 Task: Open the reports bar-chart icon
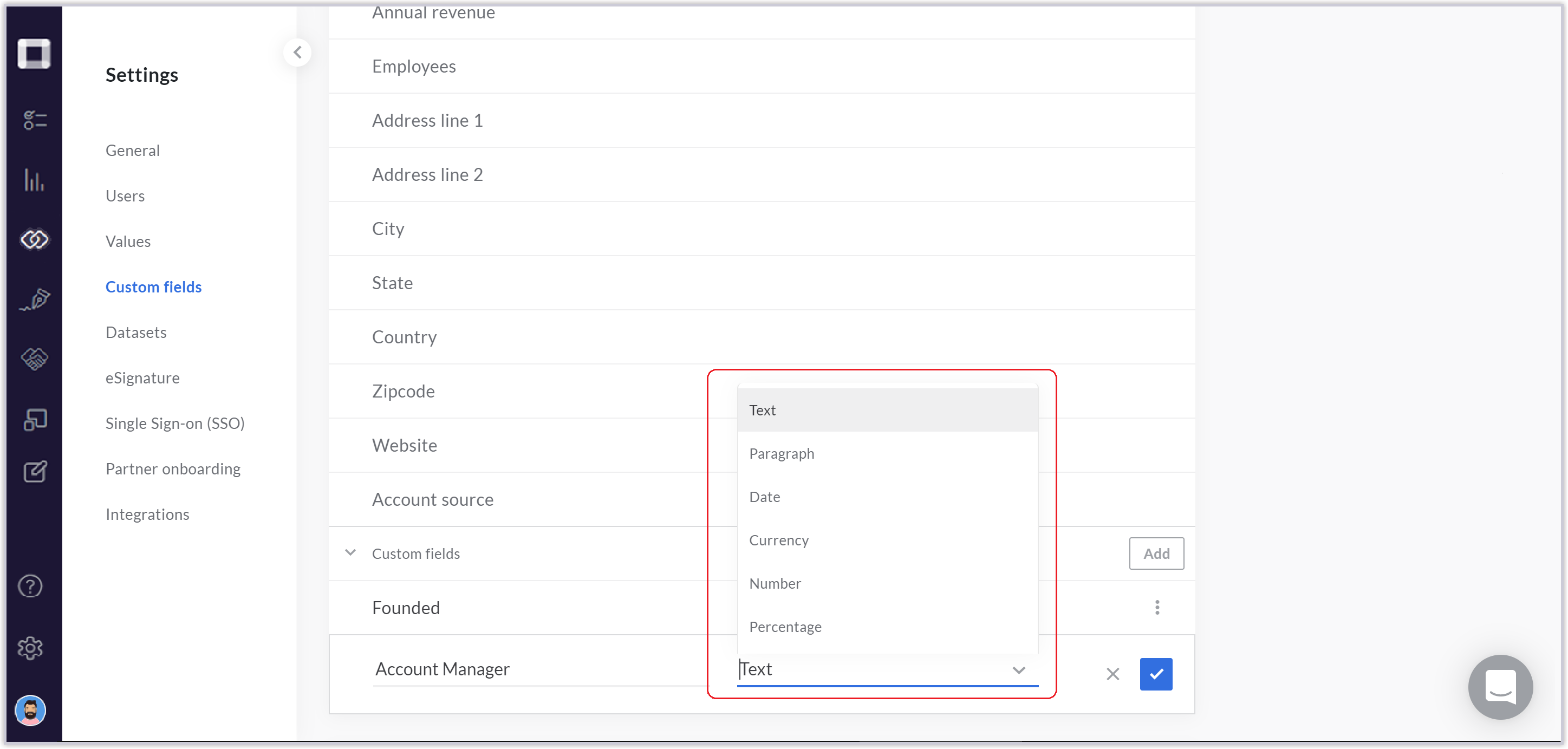click(34, 180)
